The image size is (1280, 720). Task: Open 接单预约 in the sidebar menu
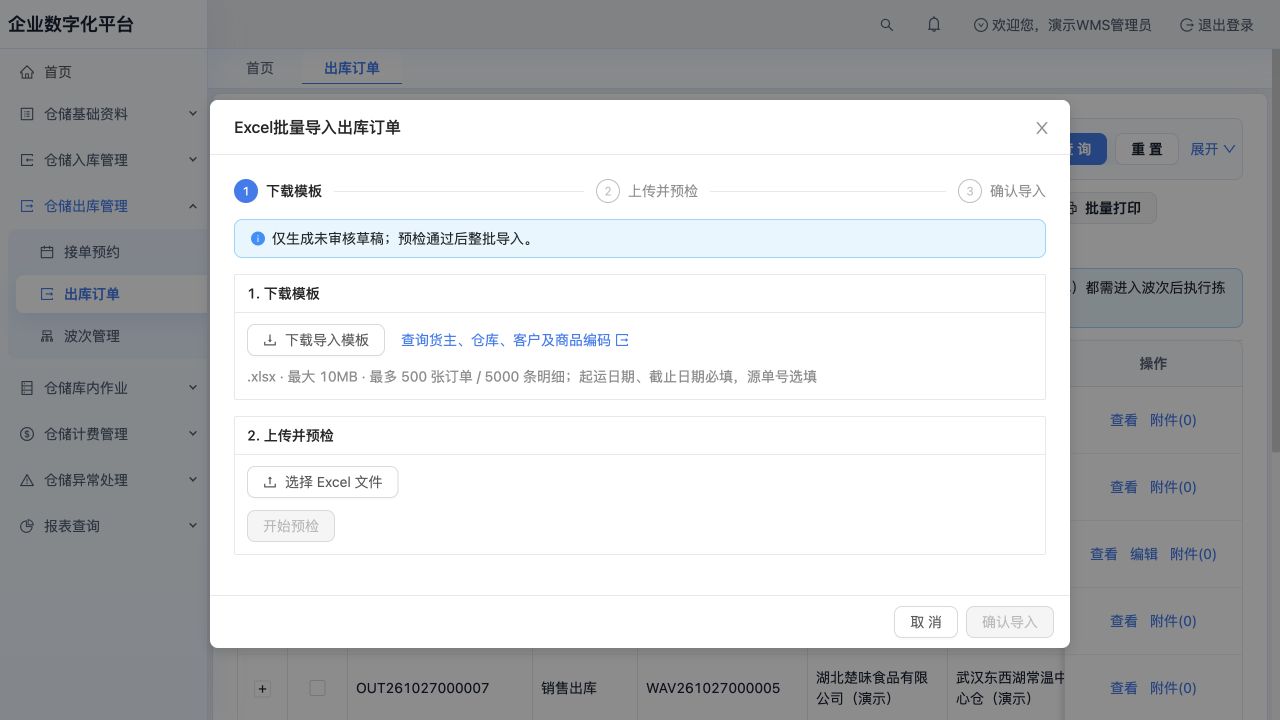click(107, 252)
